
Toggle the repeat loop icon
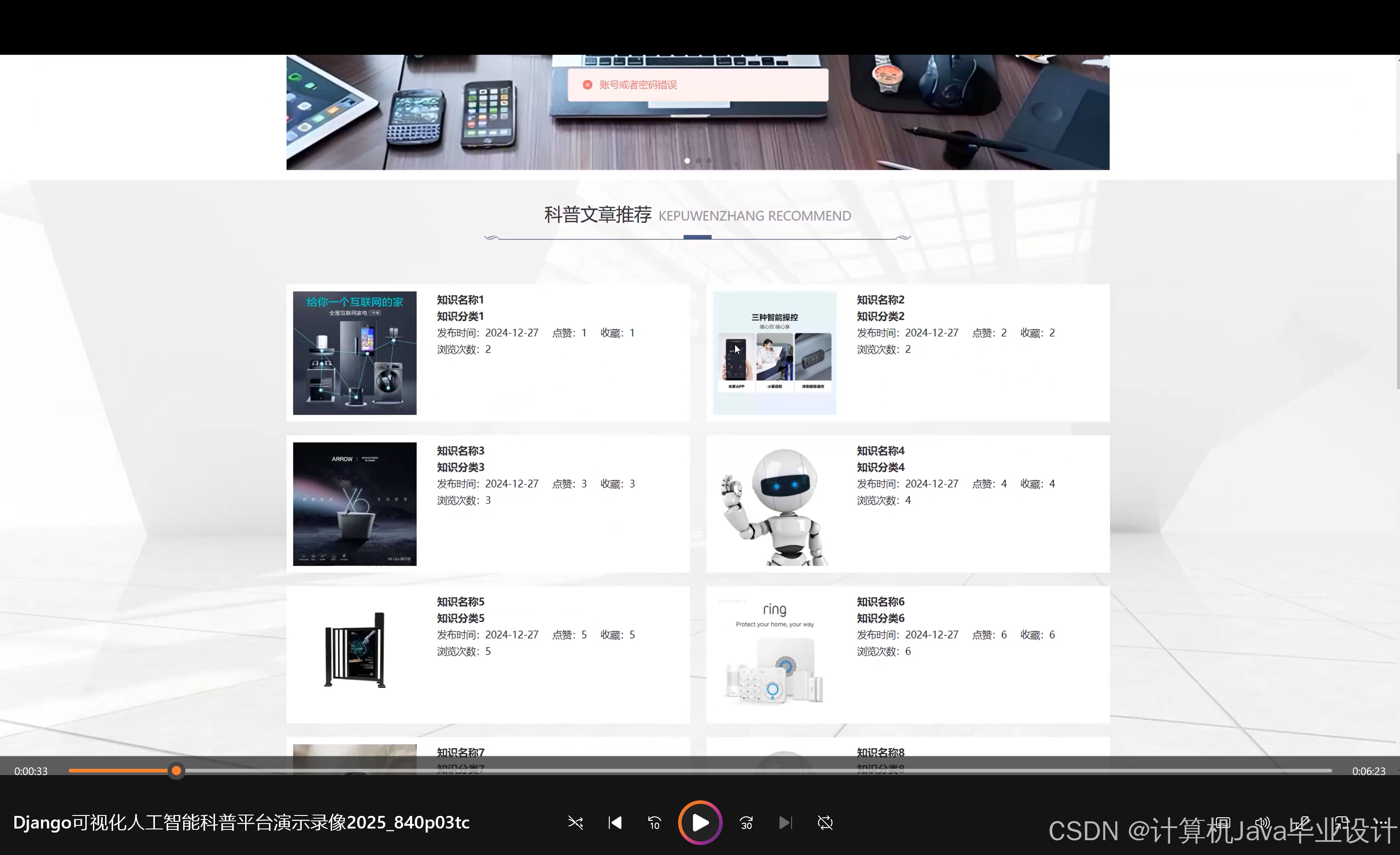coord(825,823)
